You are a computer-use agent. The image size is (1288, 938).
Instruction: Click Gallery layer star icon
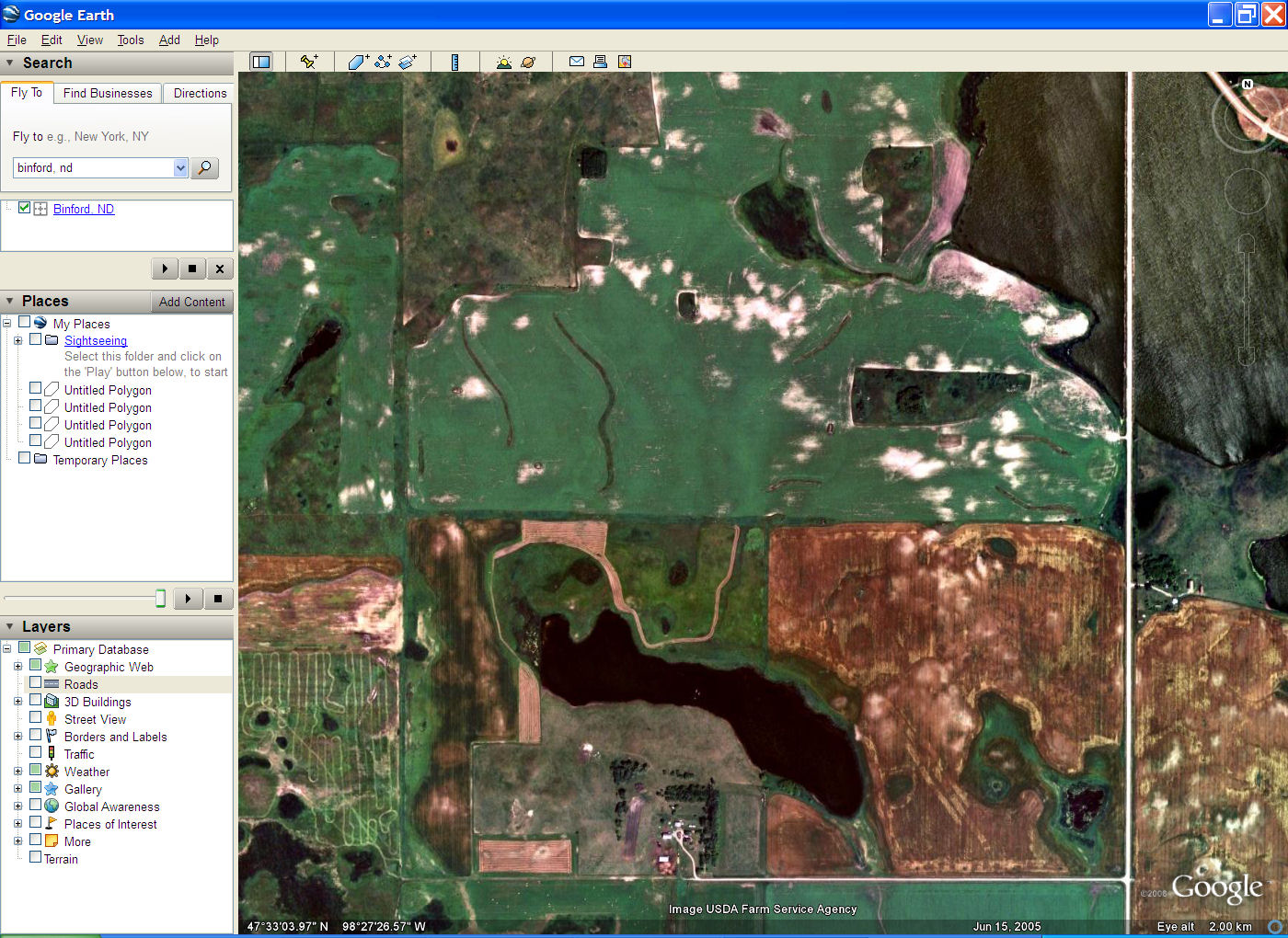tap(52, 789)
